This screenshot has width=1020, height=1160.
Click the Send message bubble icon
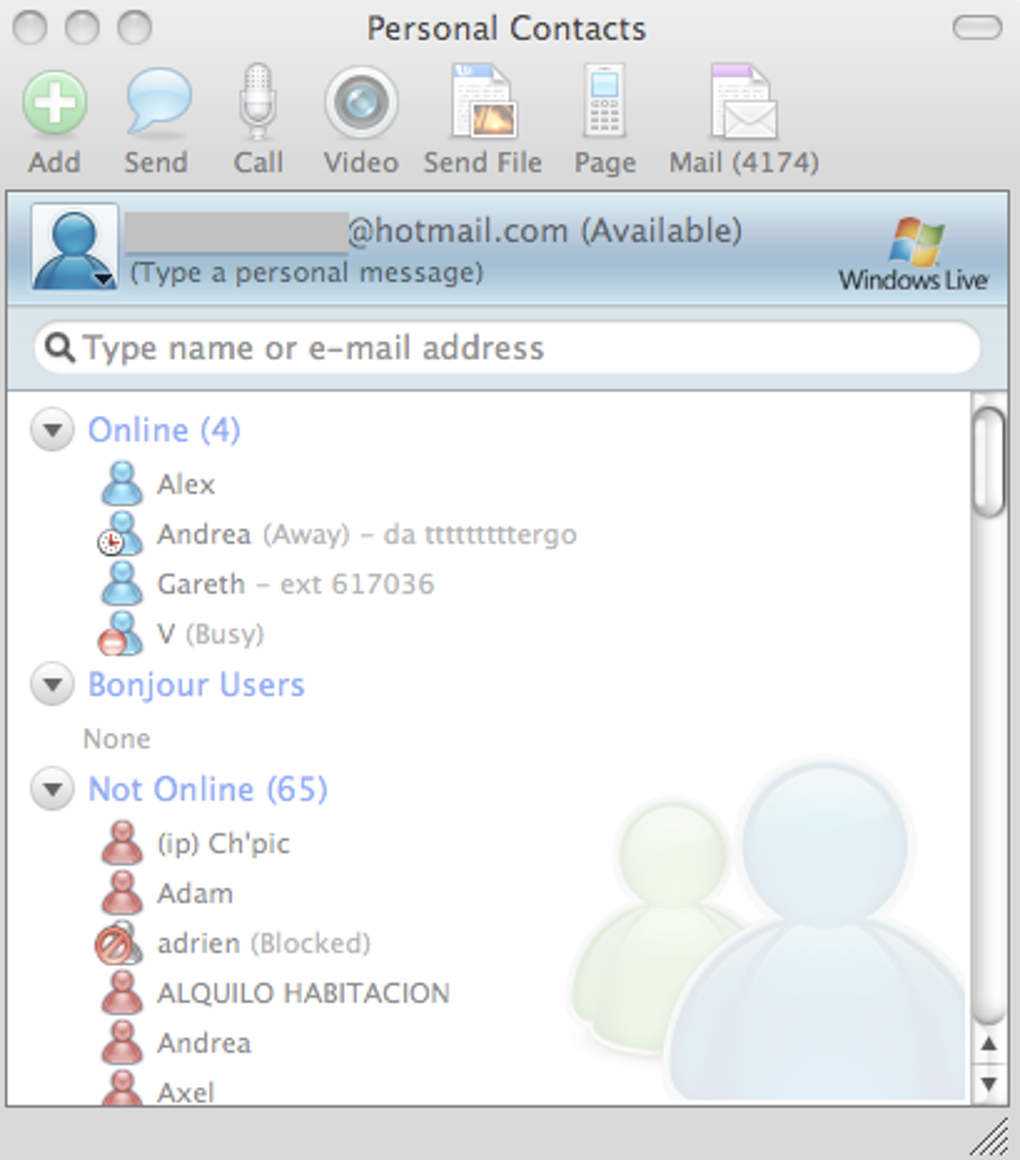tap(158, 101)
